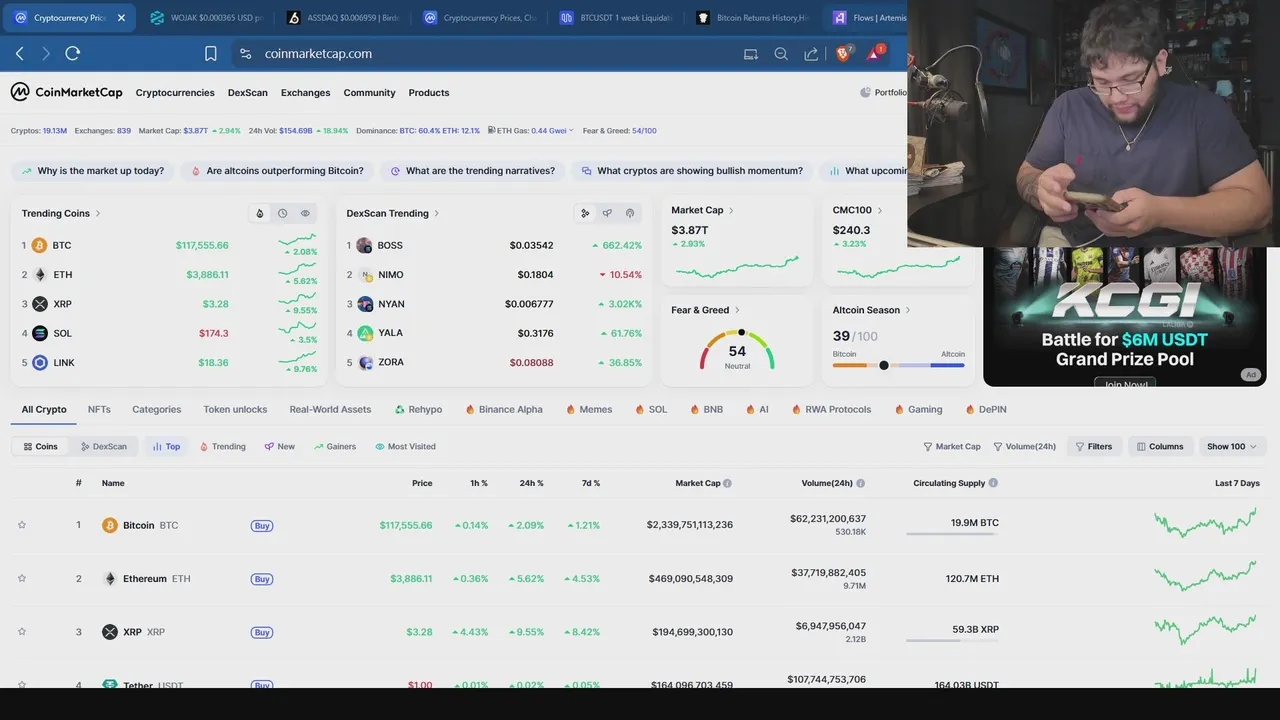
Task: Expand the DexScan Trending chevron heading
Action: tap(393, 213)
